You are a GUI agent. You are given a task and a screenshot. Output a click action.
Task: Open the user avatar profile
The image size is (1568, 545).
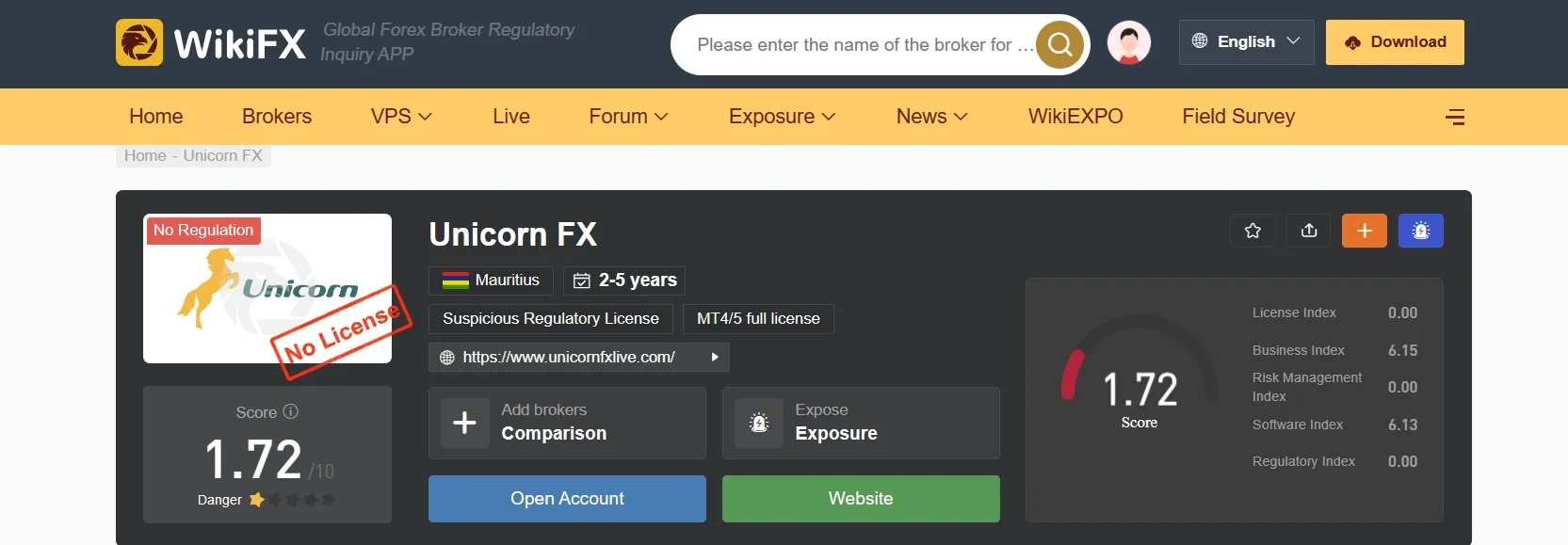(1129, 42)
